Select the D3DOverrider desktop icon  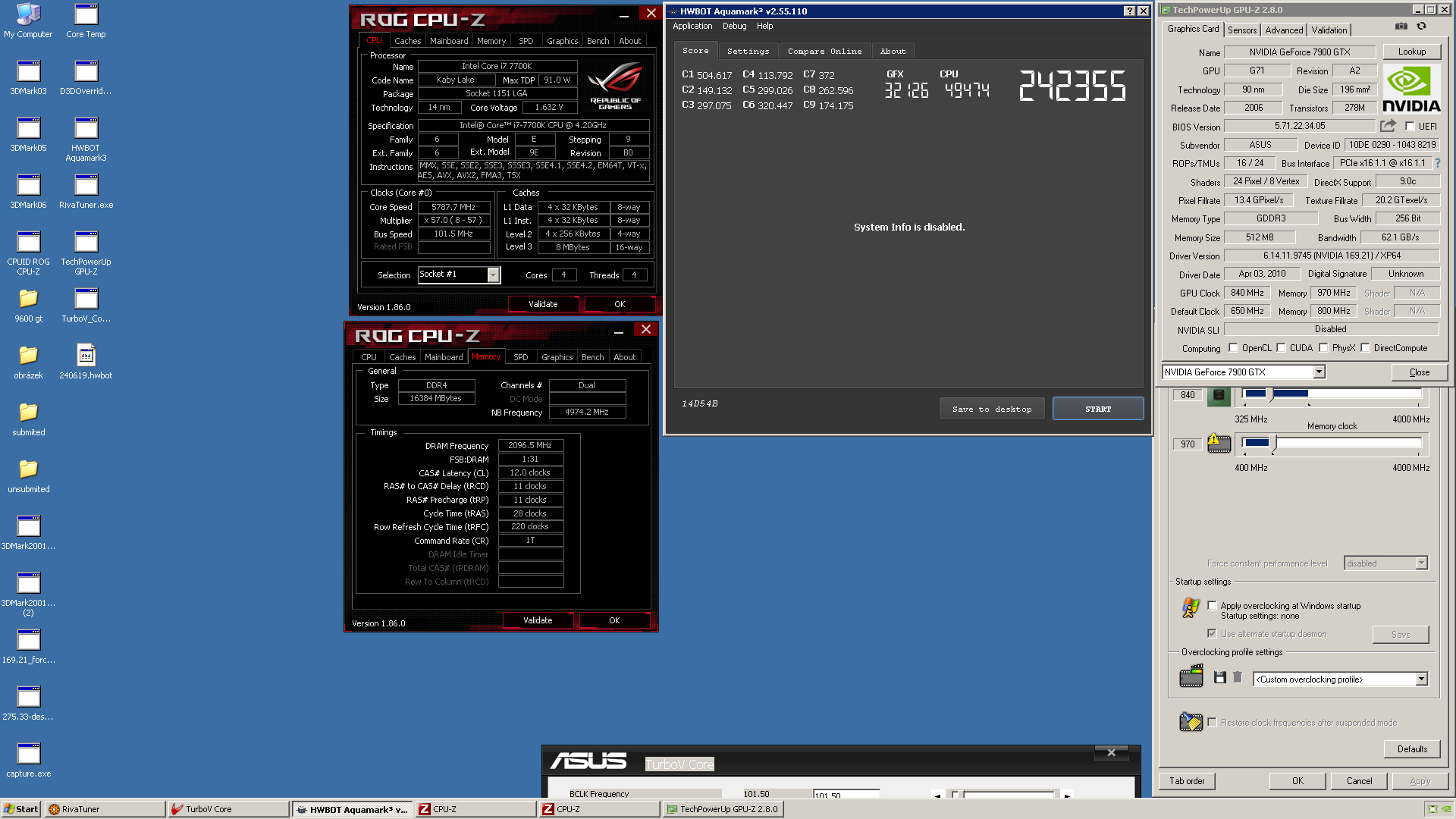point(86,77)
